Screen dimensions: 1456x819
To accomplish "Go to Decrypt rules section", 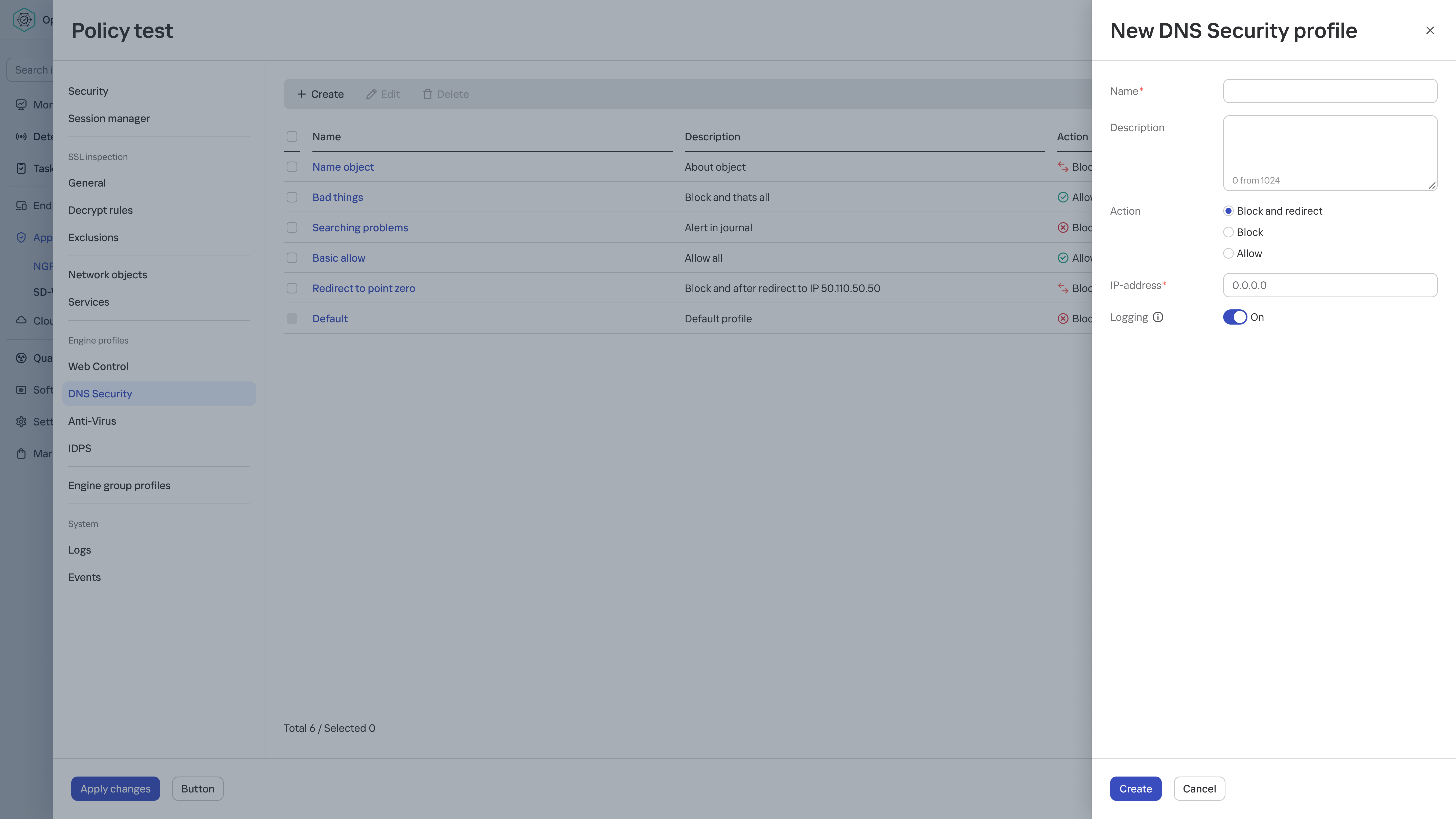I will pyautogui.click(x=101, y=210).
